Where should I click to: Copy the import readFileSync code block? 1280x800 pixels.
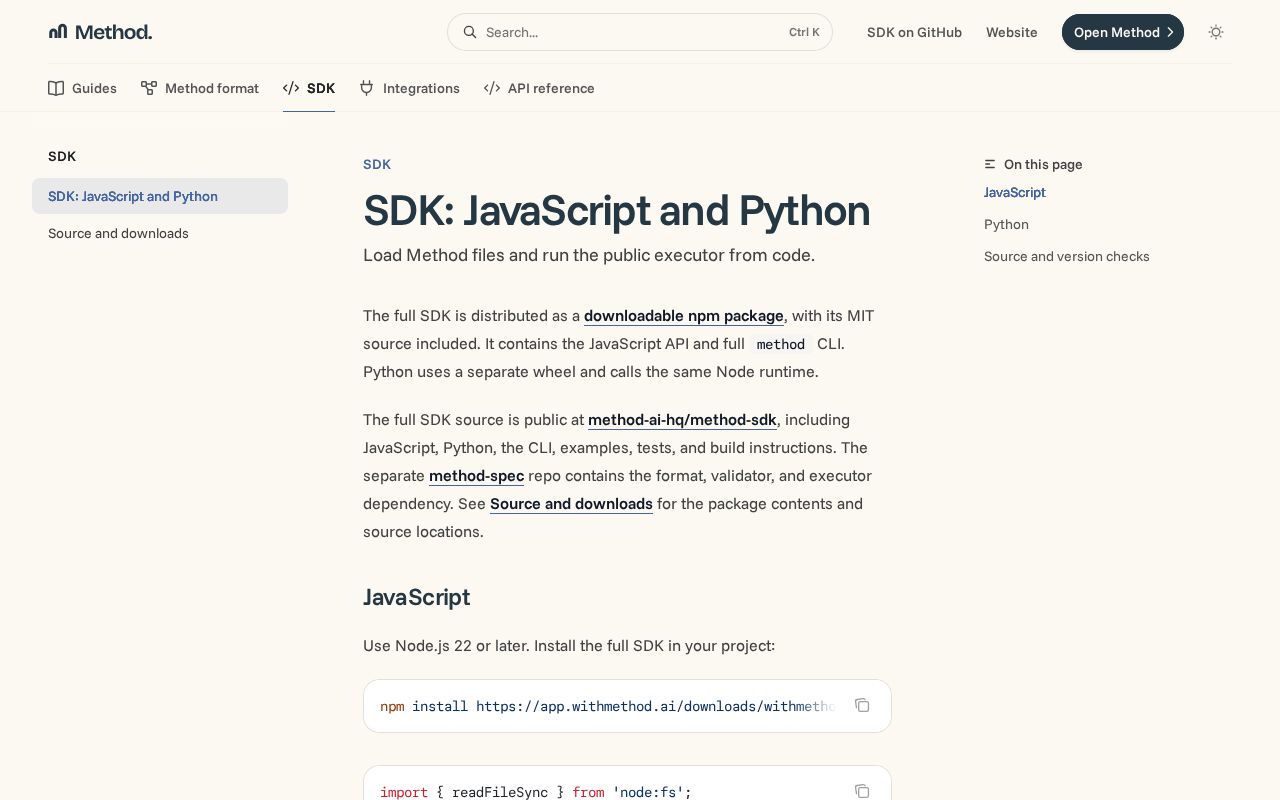click(x=862, y=791)
